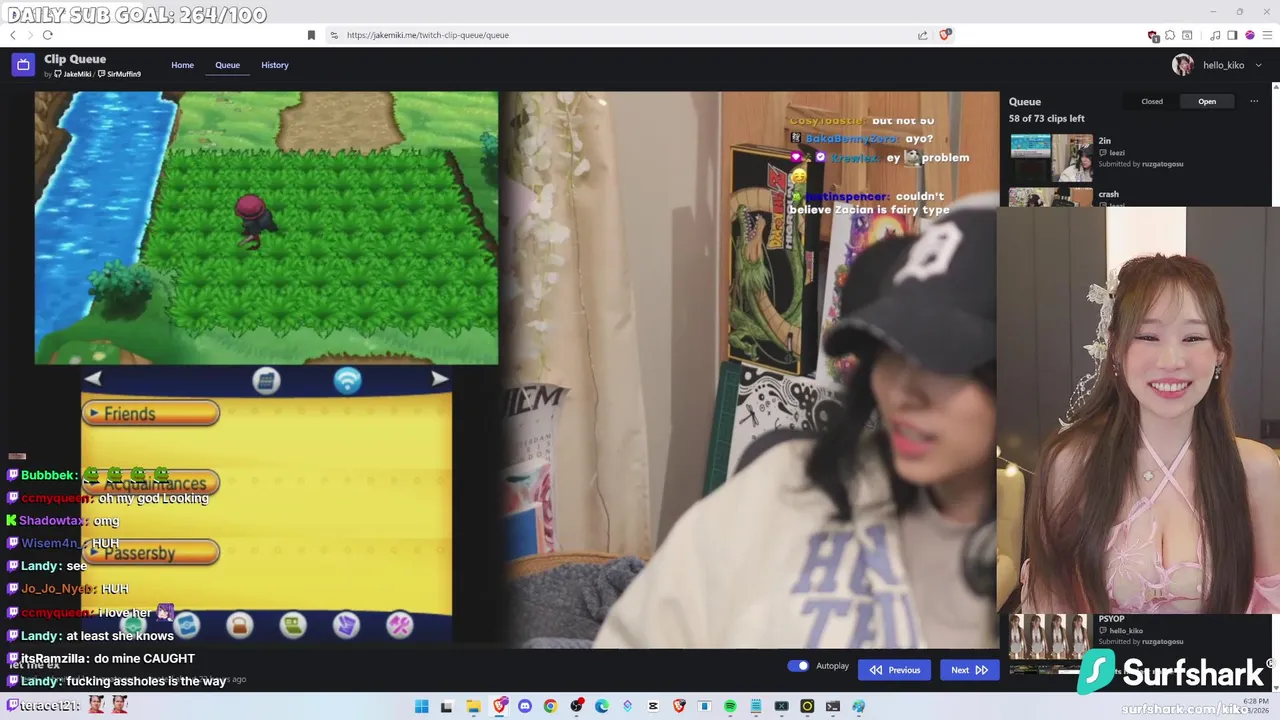Open the browser profile avatar
The height and width of the screenshot is (720, 1280).
(1250, 35)
